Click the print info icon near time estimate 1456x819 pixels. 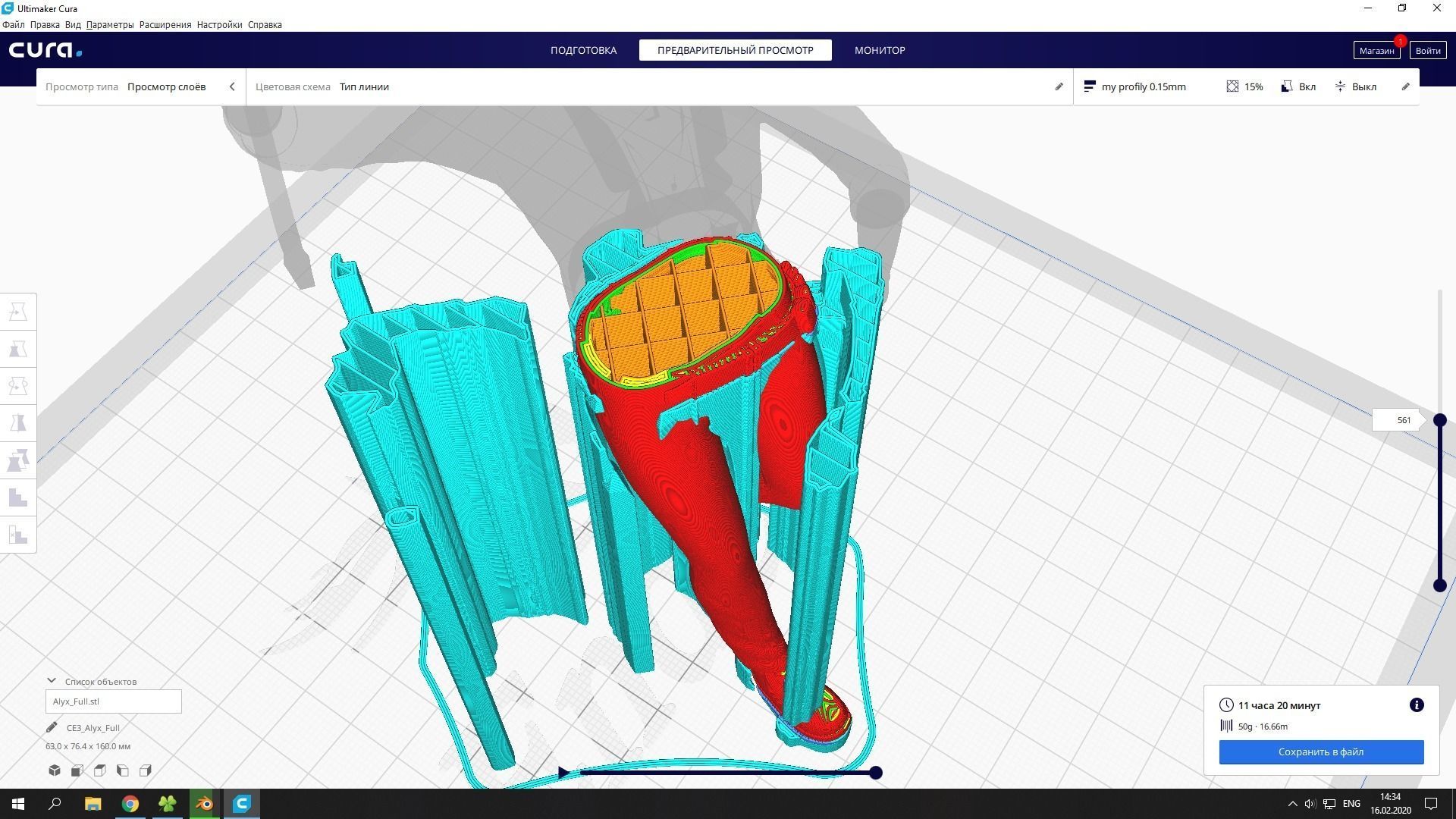tap(1416, 705)
